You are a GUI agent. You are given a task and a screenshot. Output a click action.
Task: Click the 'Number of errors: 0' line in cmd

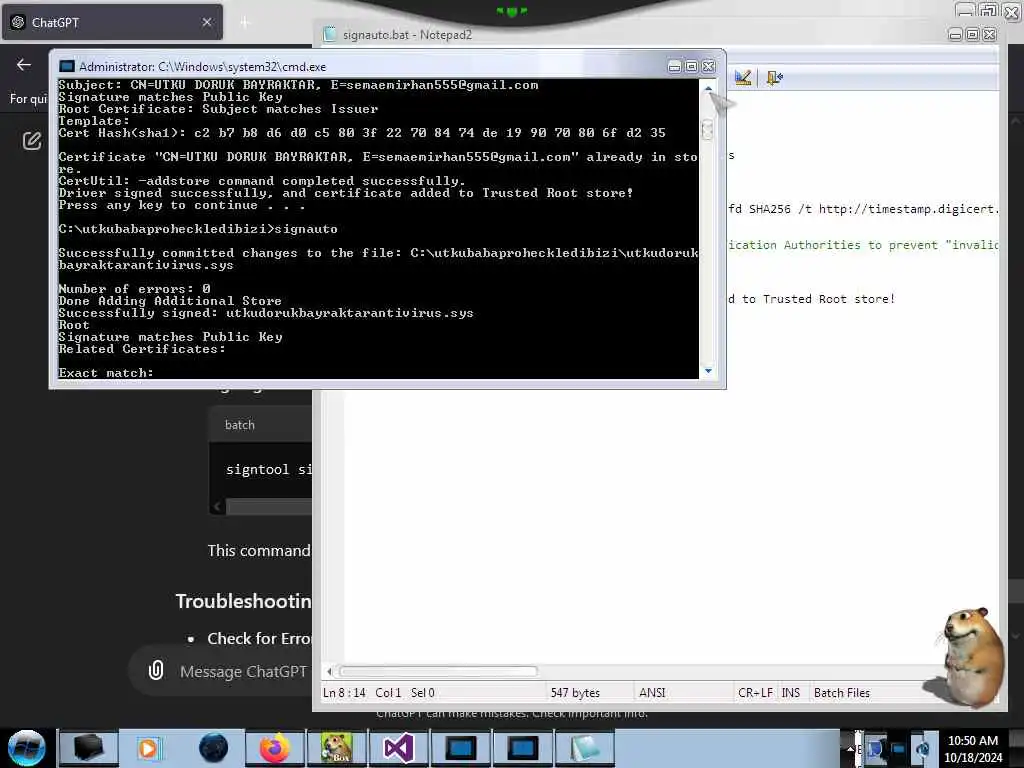pyautogui.click(x=135, y=289)
